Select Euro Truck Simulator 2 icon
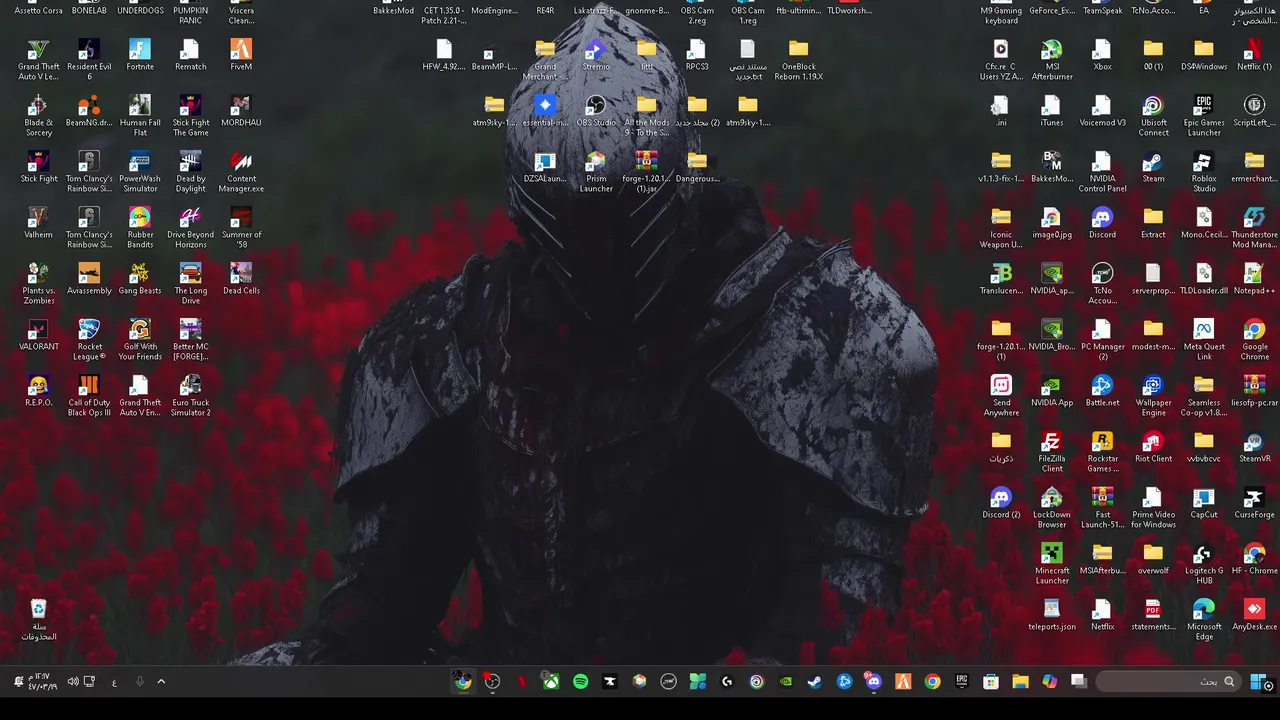 (190, 396)
